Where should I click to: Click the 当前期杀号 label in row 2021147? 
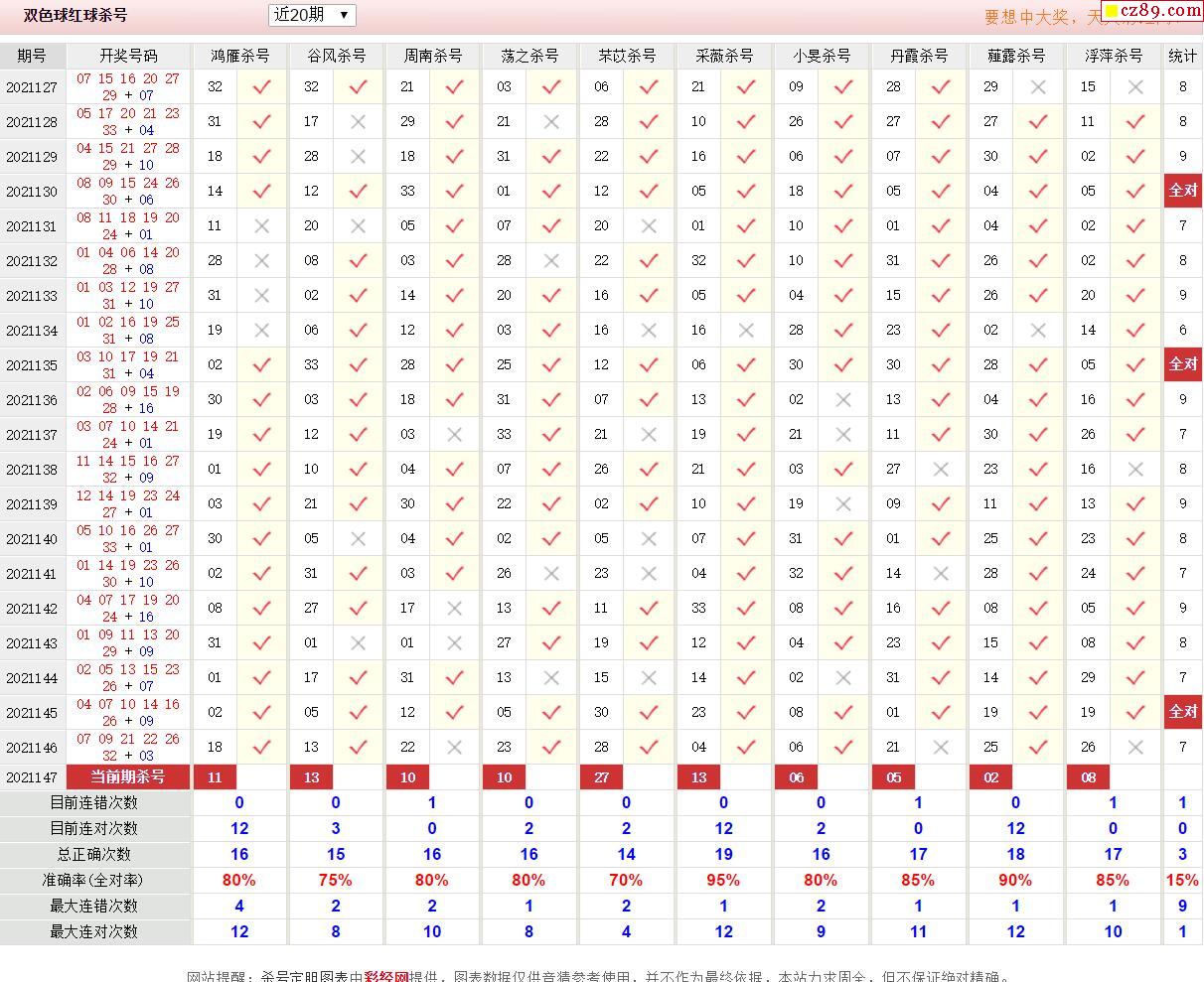pyautogui.click(x=128, y=777)
